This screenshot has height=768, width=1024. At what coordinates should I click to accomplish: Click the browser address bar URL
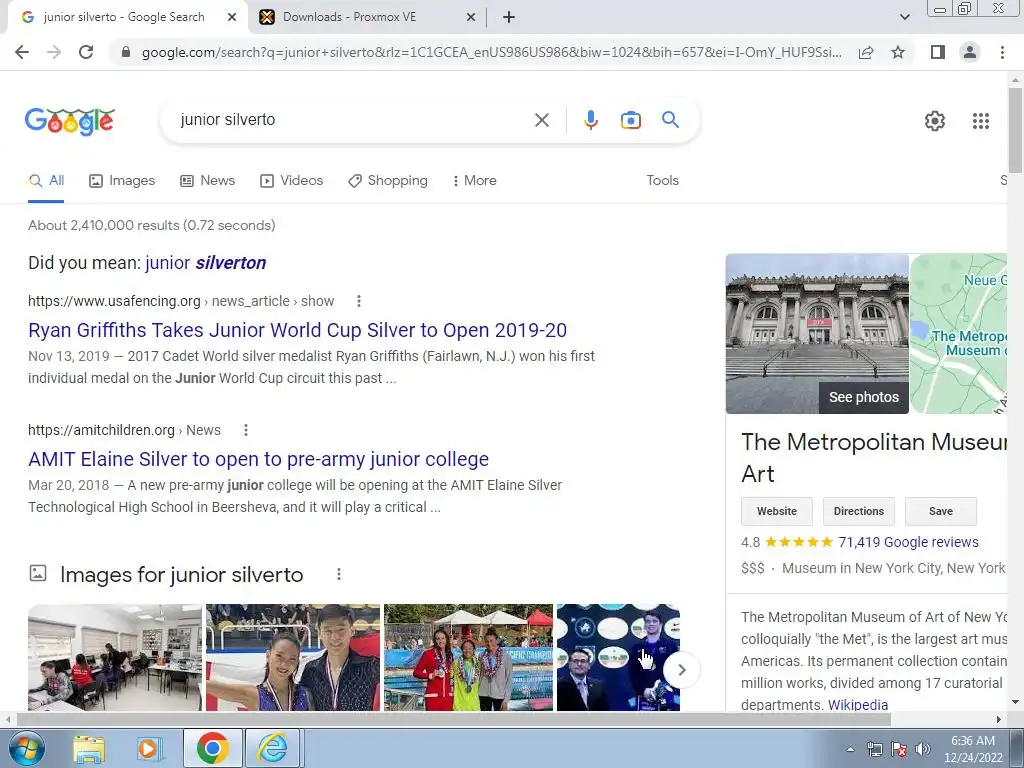491,52
